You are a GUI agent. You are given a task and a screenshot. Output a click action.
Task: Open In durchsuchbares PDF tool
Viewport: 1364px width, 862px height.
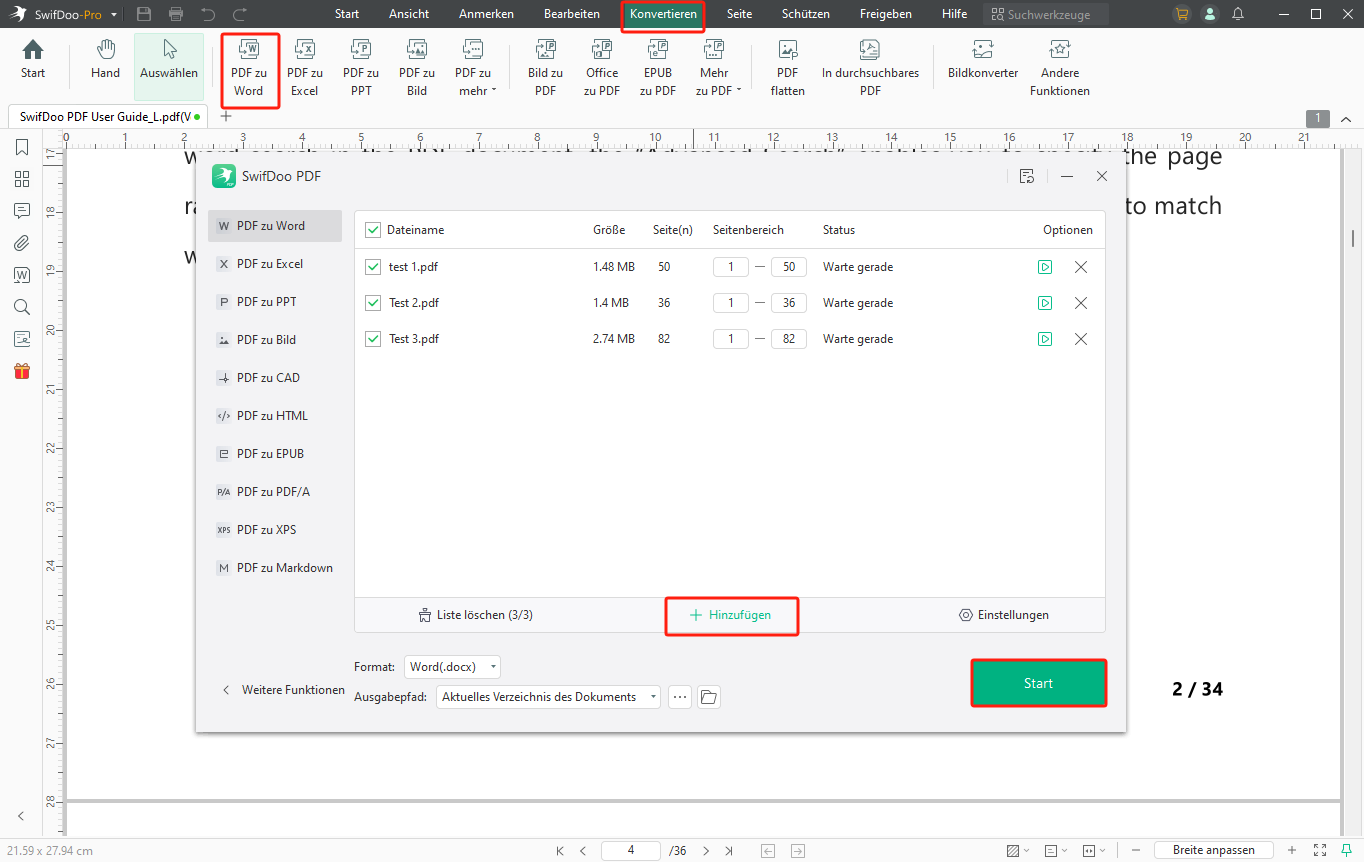tap(870, 68)
